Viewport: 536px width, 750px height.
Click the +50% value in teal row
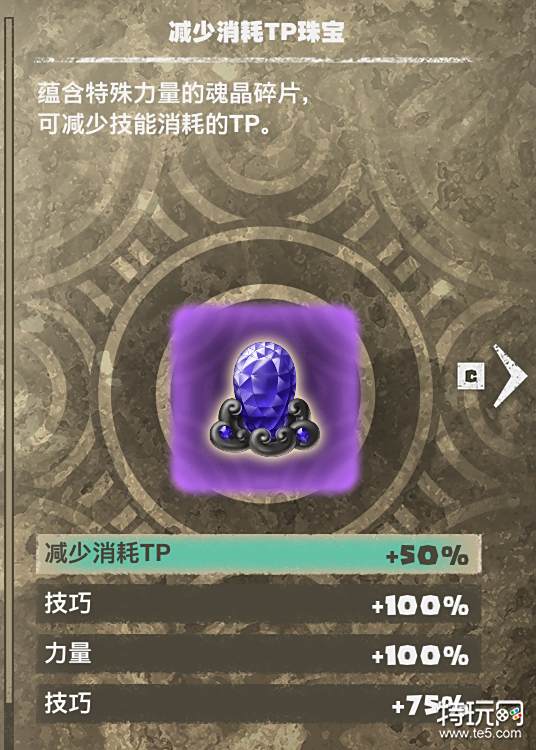(x=427, y=555)
